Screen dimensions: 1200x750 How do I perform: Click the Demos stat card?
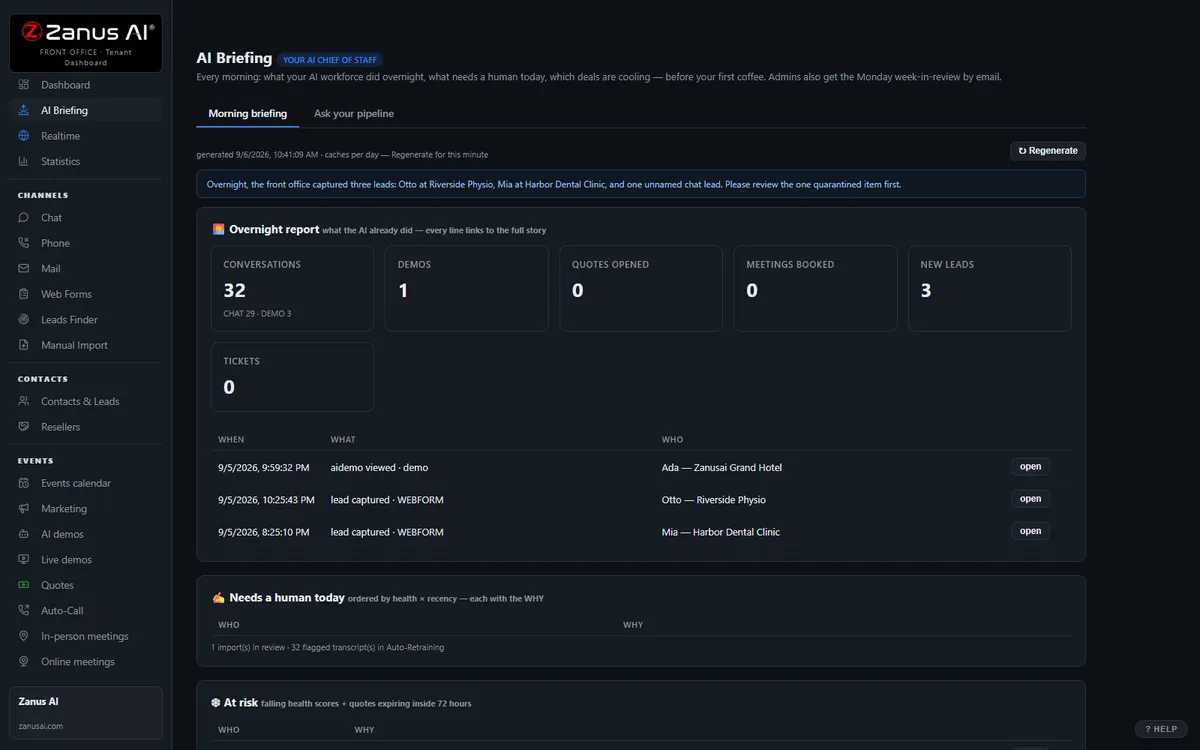tap(467, 289)
